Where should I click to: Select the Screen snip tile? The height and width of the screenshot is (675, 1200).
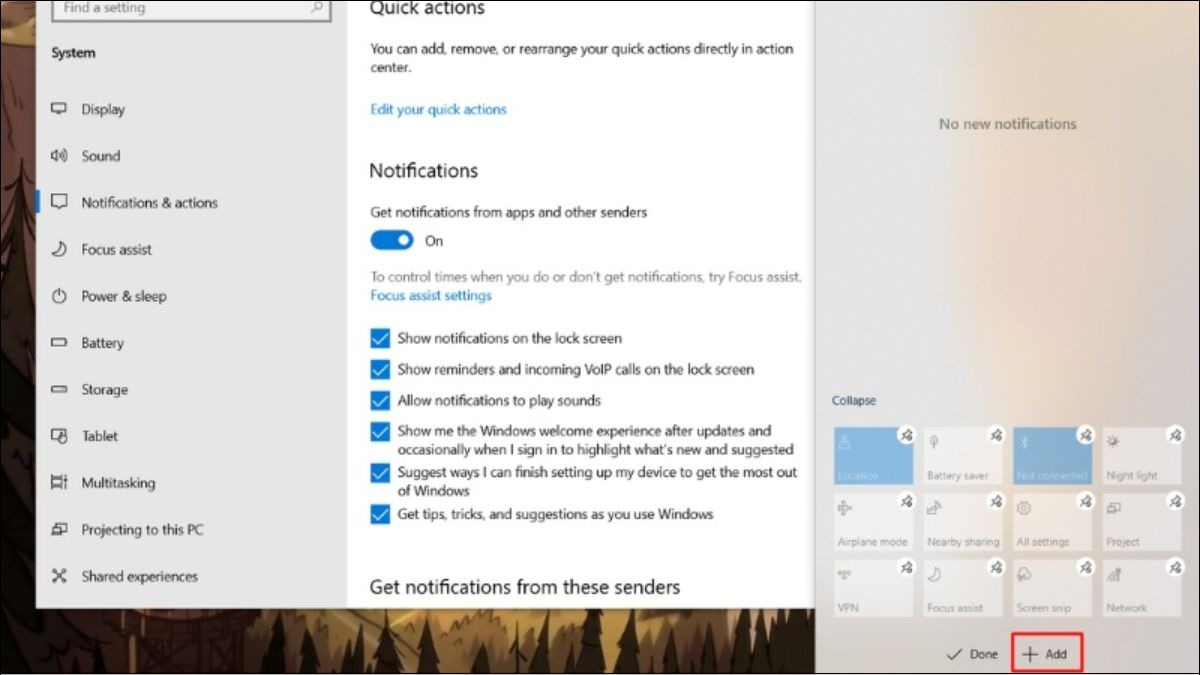click(x=1054, y=588)
